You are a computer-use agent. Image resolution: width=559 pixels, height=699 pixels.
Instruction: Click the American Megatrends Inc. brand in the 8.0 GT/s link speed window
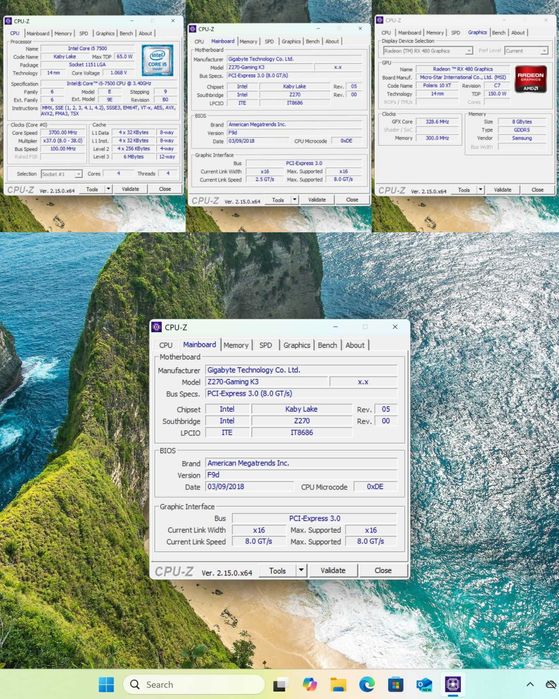pos(301,463)
